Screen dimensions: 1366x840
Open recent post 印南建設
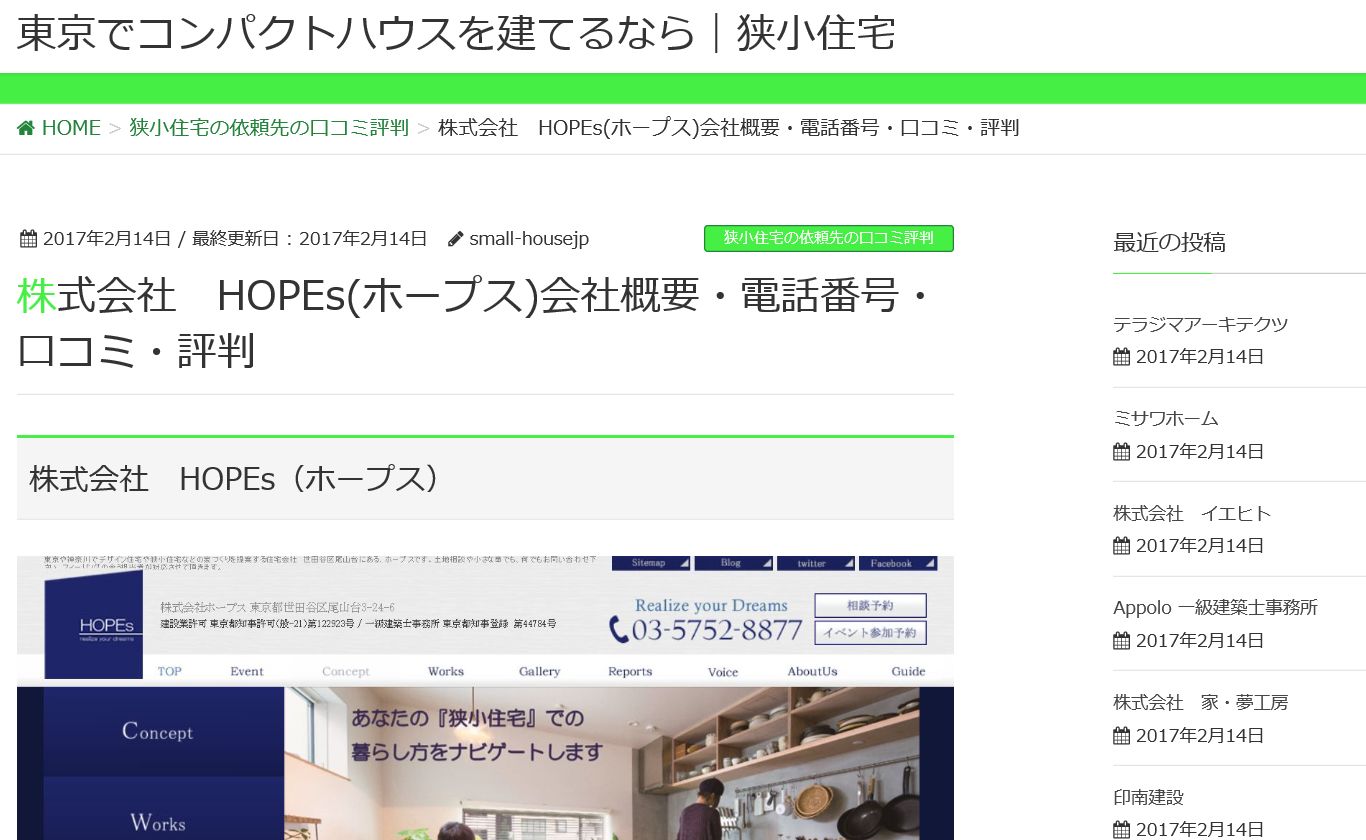pyautogui.click(x=1148, y=797)
